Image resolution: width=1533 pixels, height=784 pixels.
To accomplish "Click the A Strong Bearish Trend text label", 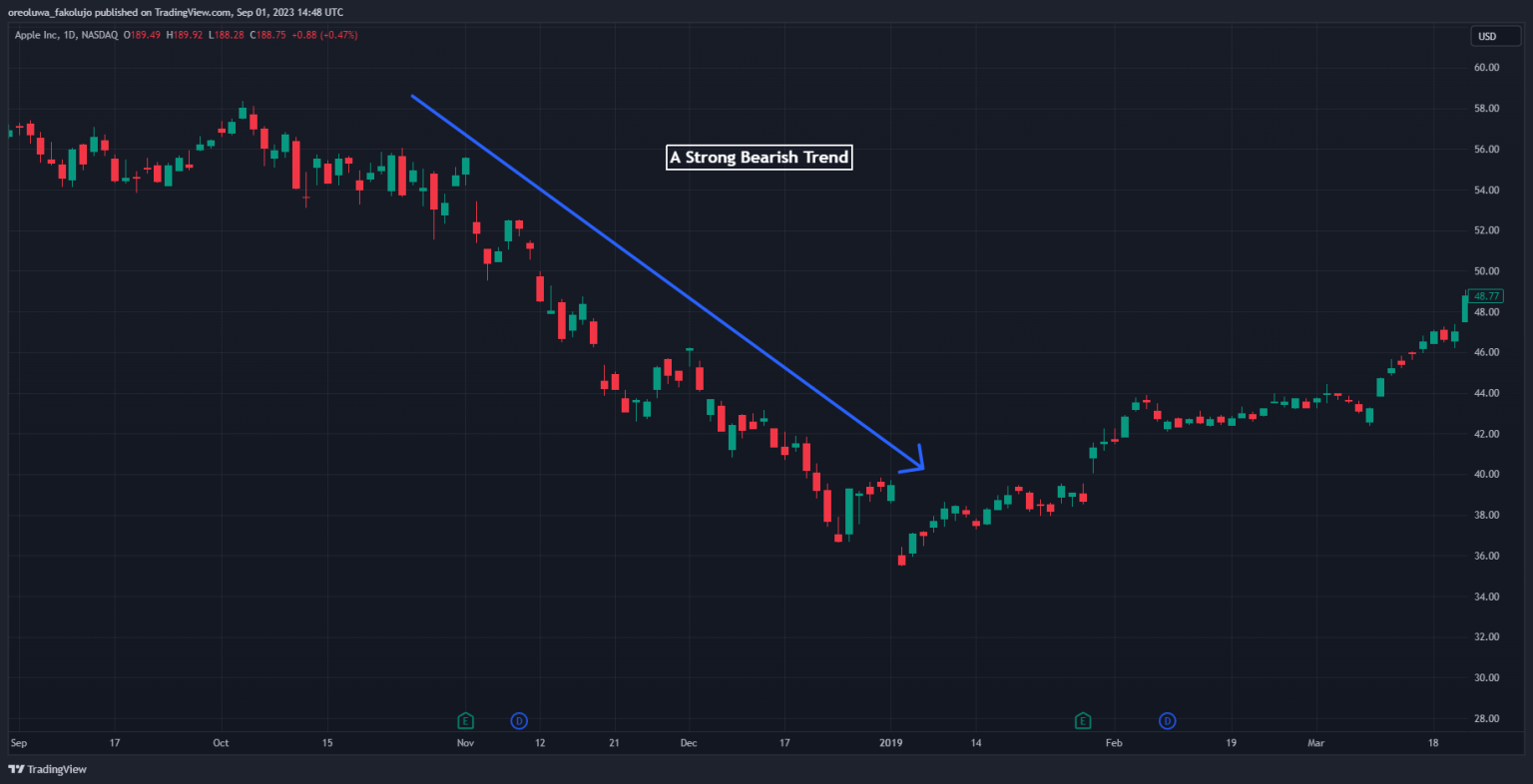I will tap(759, 157).
